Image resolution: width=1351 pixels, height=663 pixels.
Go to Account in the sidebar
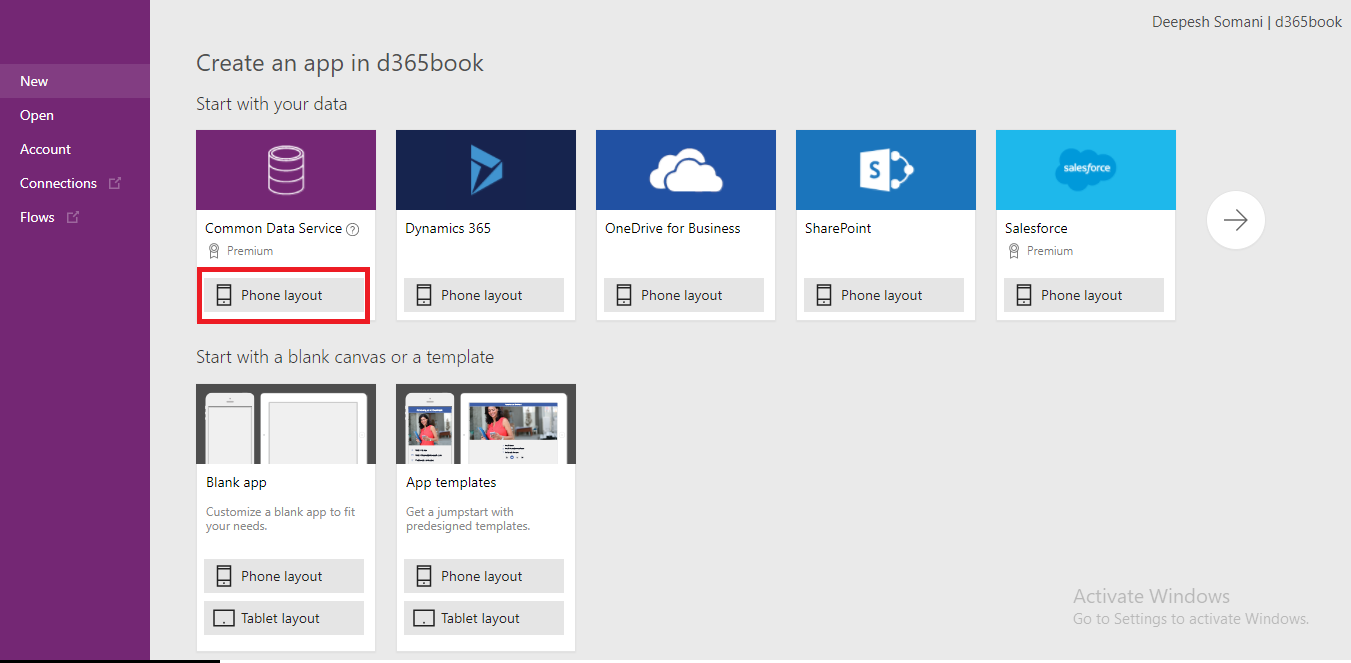point(75,149)
